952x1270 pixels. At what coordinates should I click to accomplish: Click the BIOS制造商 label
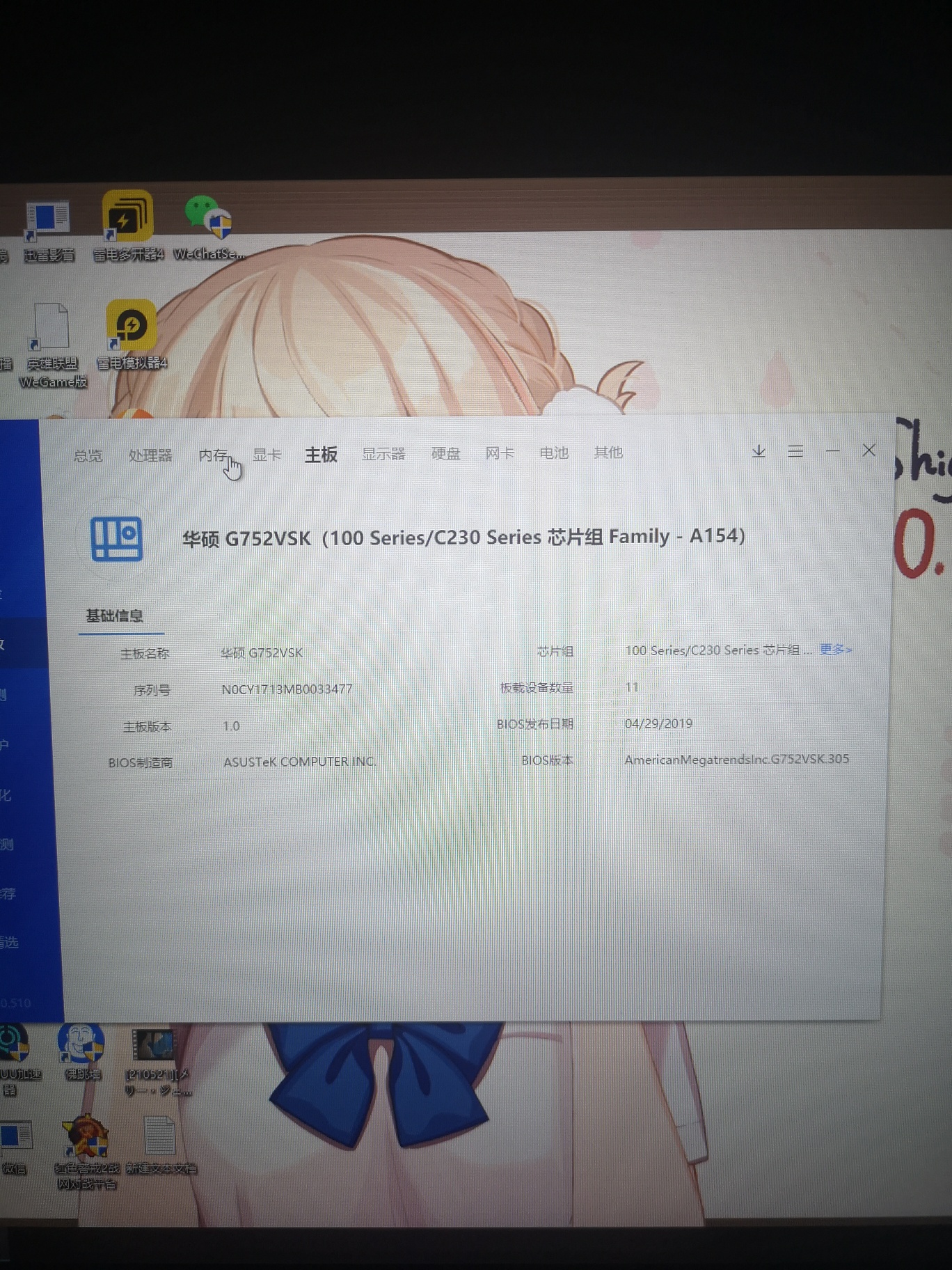pos(140,762)
